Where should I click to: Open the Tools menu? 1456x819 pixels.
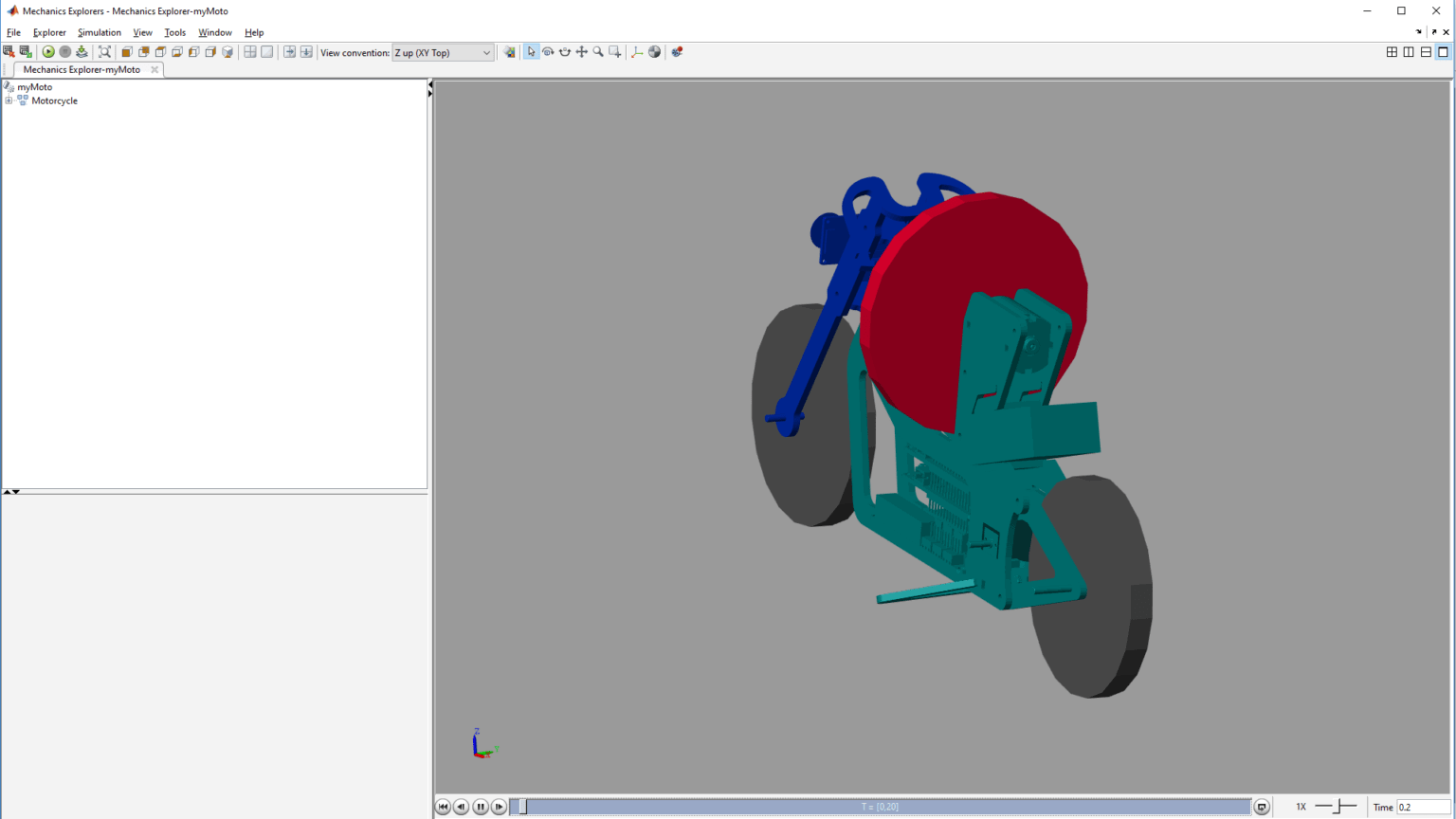click(x=174, y=32)
